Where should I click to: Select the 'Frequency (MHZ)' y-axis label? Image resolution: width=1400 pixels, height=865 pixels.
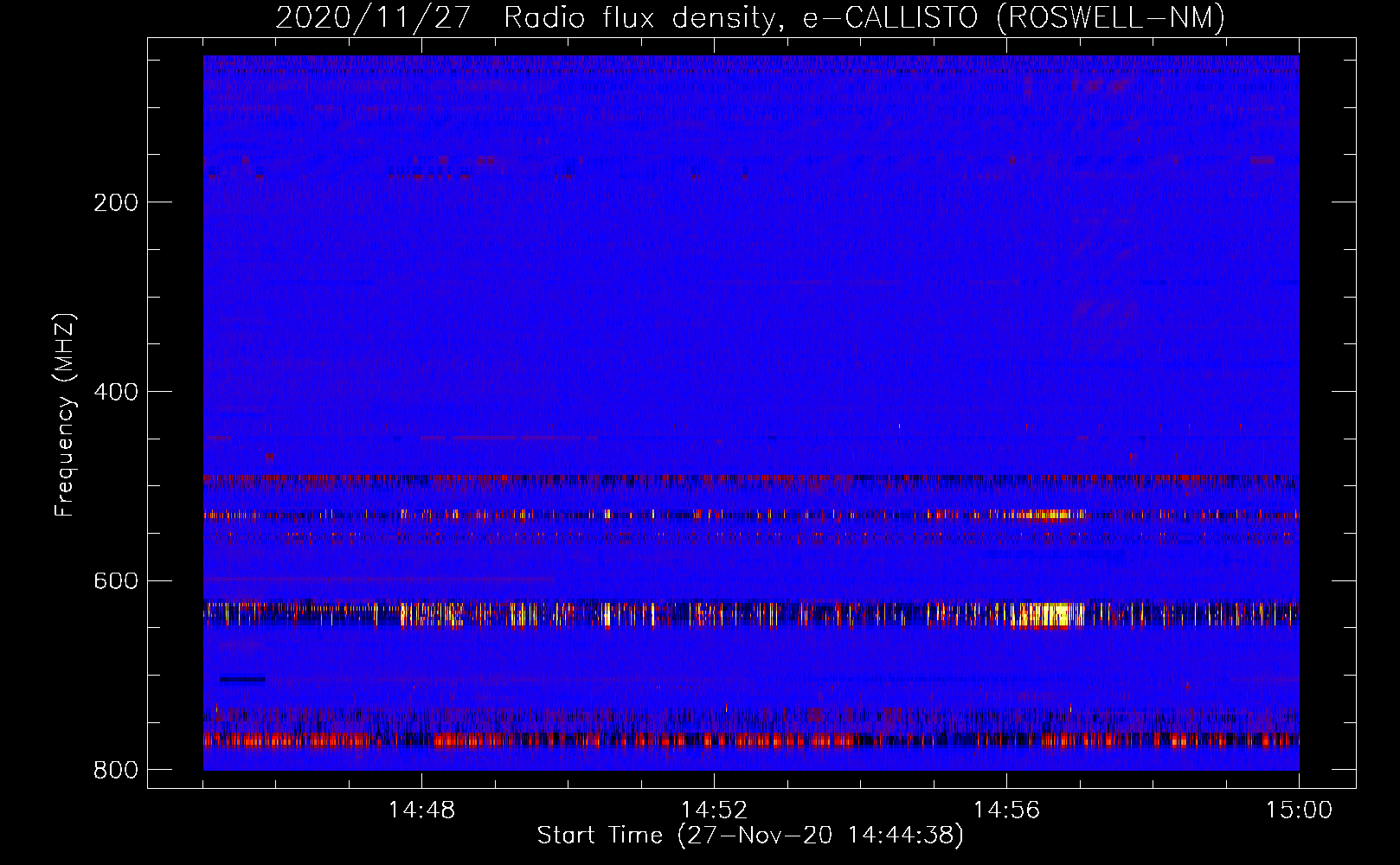click(x=65, y=415)
